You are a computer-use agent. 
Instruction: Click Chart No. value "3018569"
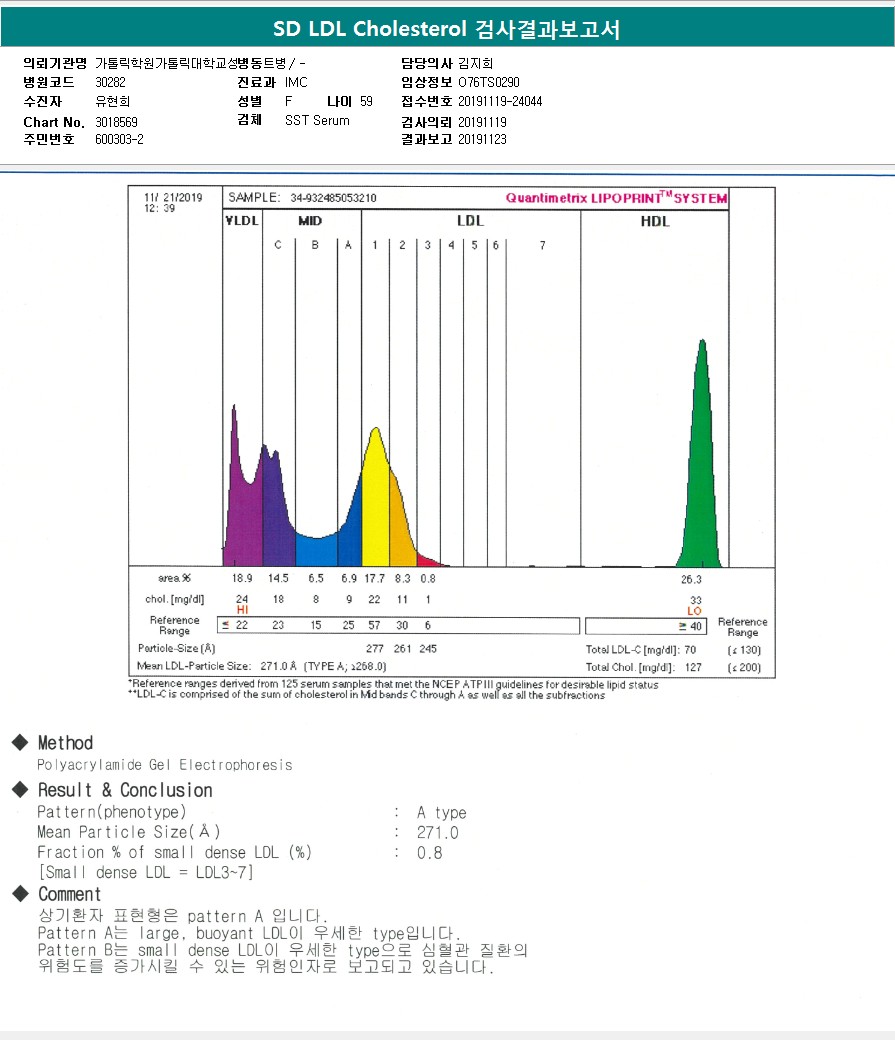click(116, 122)
